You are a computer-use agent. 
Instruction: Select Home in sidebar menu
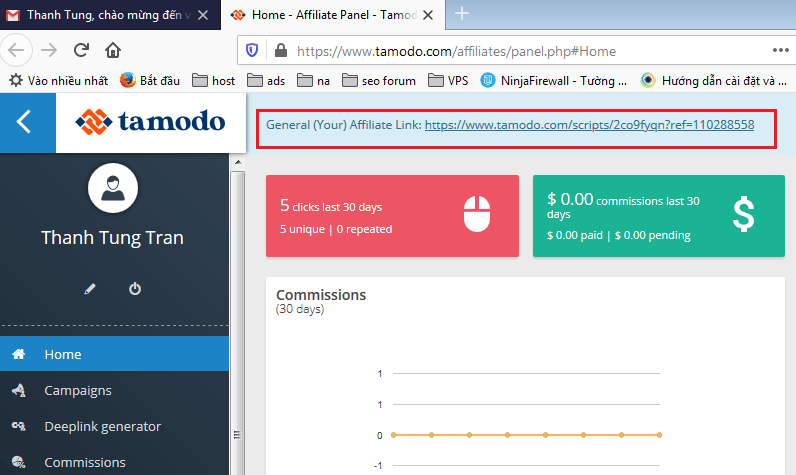tap(114, 354)
